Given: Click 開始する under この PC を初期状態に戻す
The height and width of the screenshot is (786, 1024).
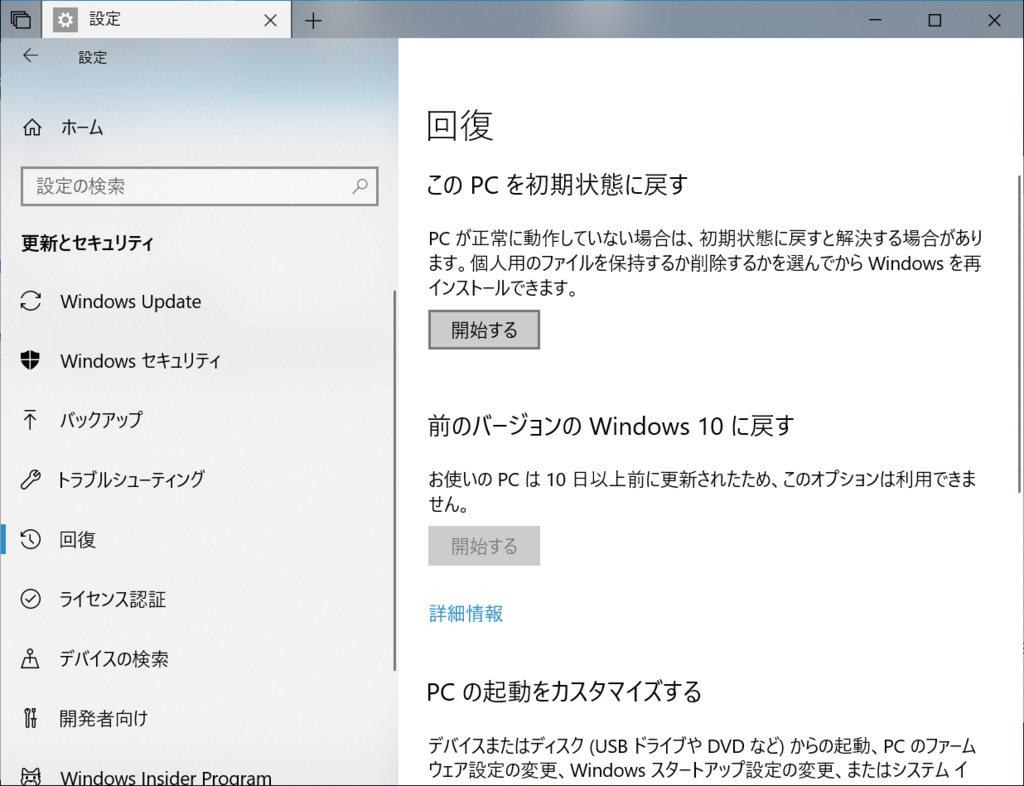Looking at the screenshot, I should (484, 330).
